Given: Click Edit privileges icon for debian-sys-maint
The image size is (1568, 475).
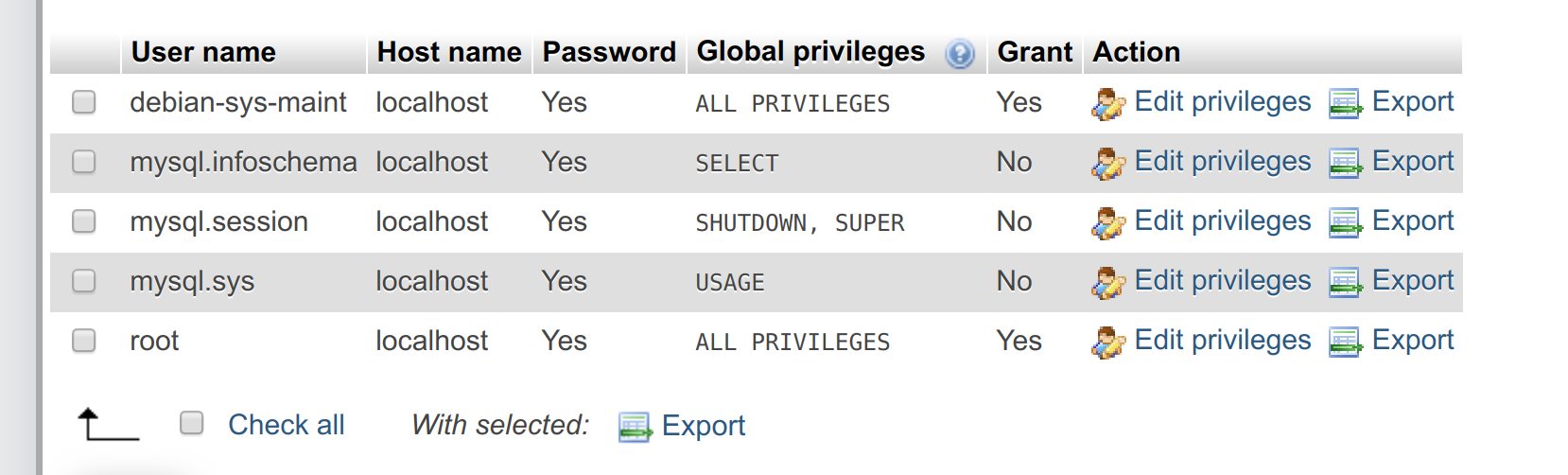Looking at the screenshot, I should tap(1107, 103).
